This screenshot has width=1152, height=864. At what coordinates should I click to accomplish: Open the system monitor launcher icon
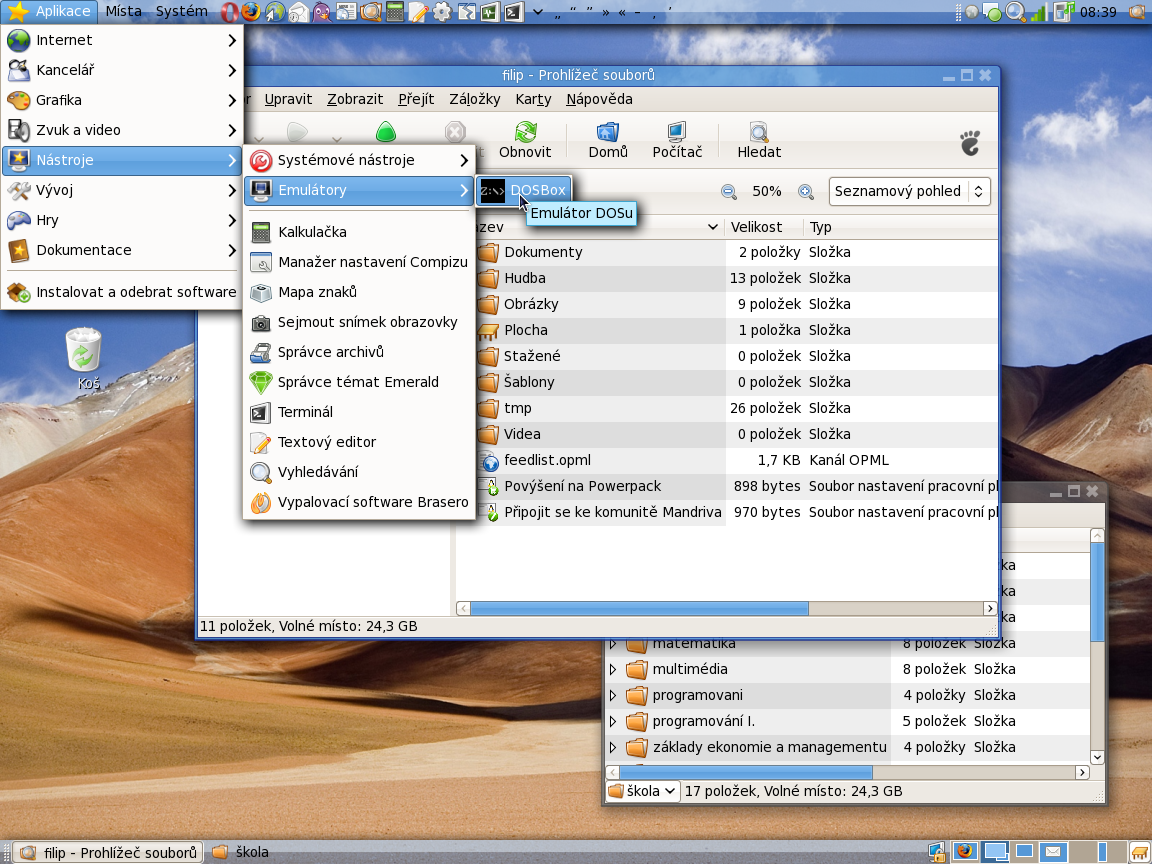tap(490, 12)
